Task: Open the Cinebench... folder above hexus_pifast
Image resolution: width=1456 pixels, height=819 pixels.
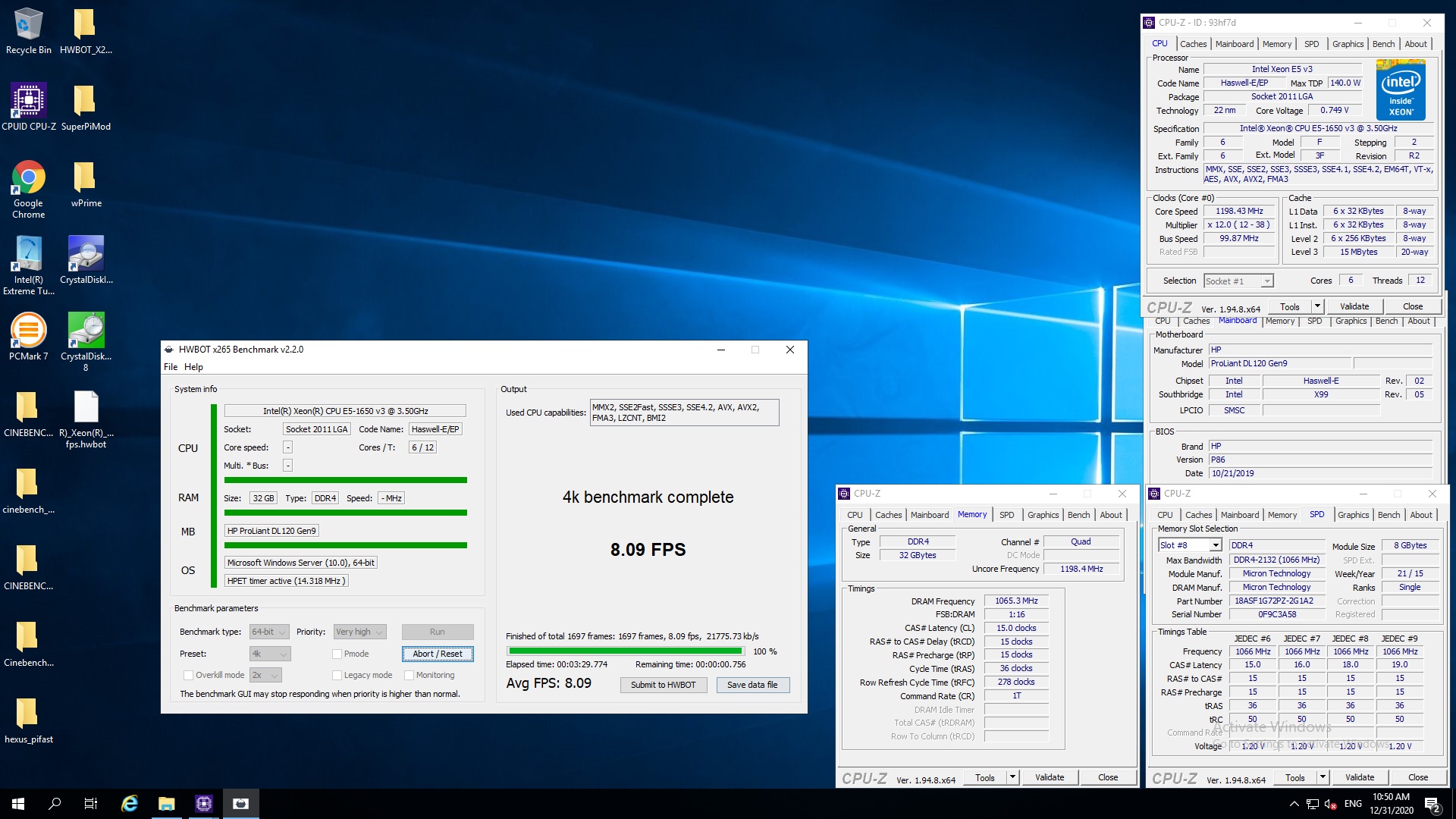Action: pyautogui.click(x=28, y=644)
